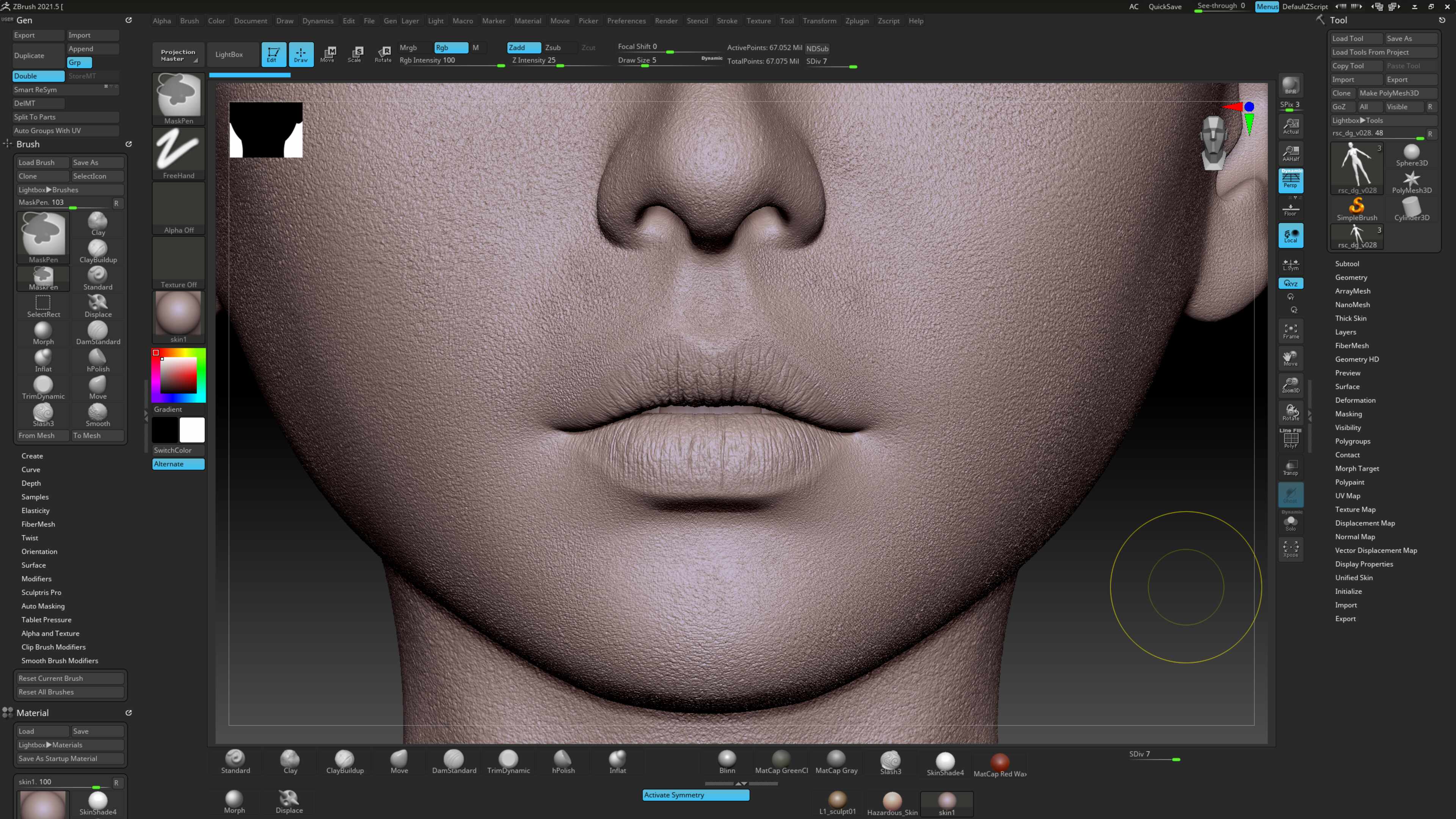
Task: Open the FreeHand stroke selector
Action: [x=179, y=153]
